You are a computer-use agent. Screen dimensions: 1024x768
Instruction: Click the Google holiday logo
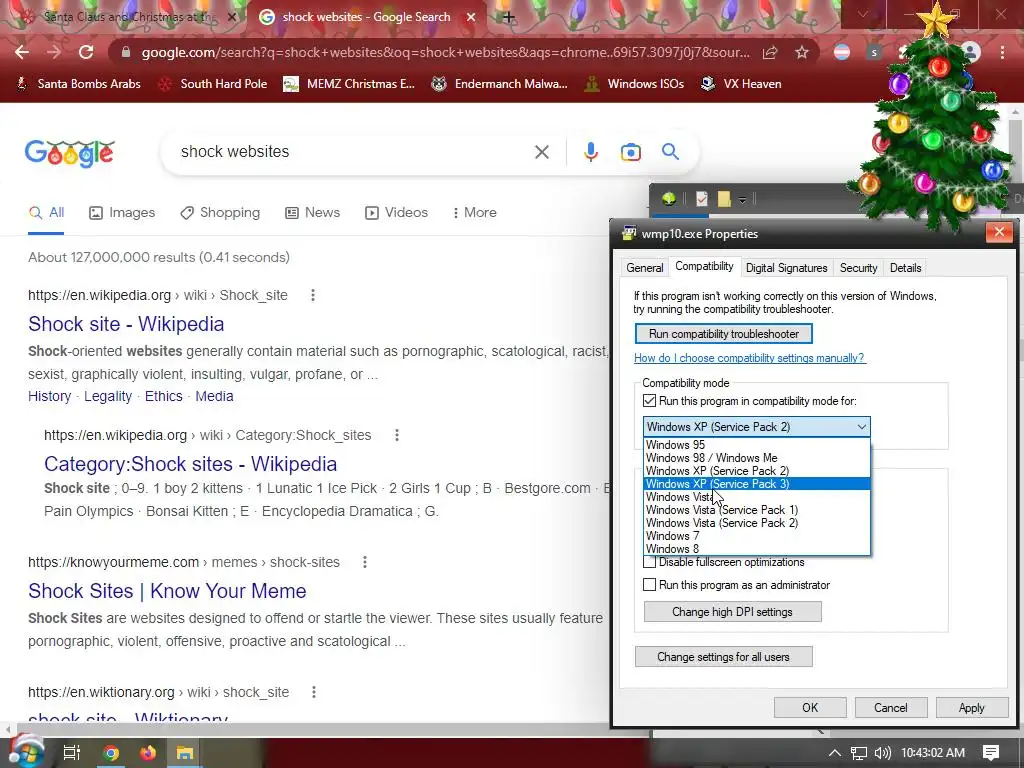pyautogui.click(x=70, y=153)
